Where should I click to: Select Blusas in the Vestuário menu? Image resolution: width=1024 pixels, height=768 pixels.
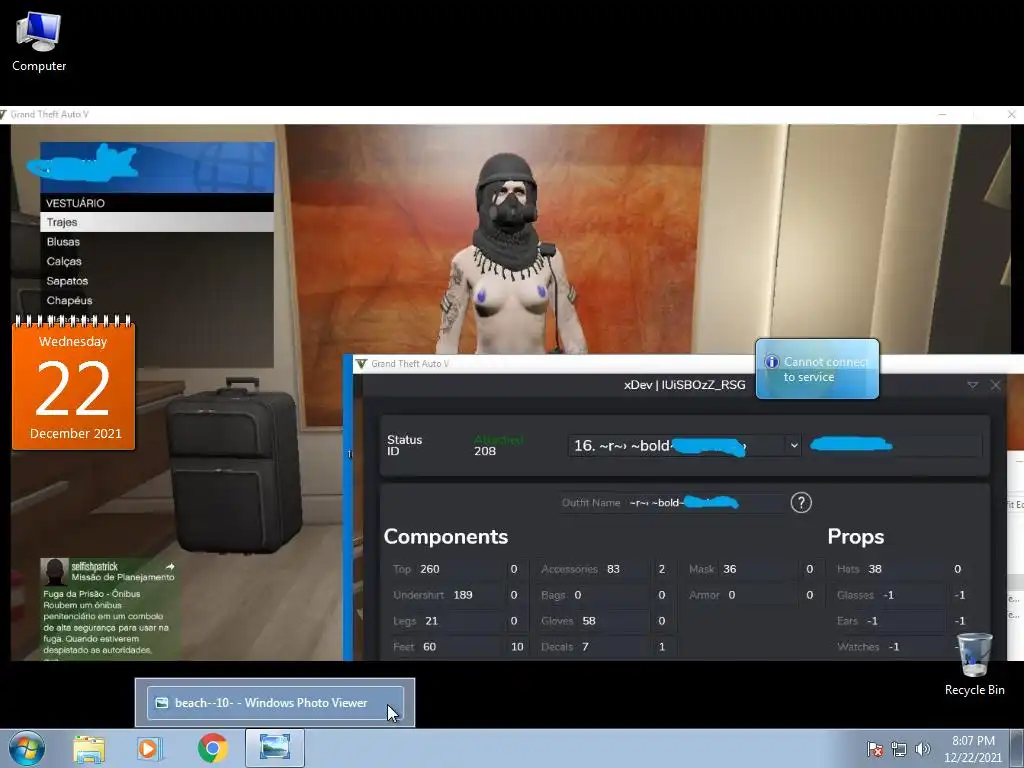point(157,242)
